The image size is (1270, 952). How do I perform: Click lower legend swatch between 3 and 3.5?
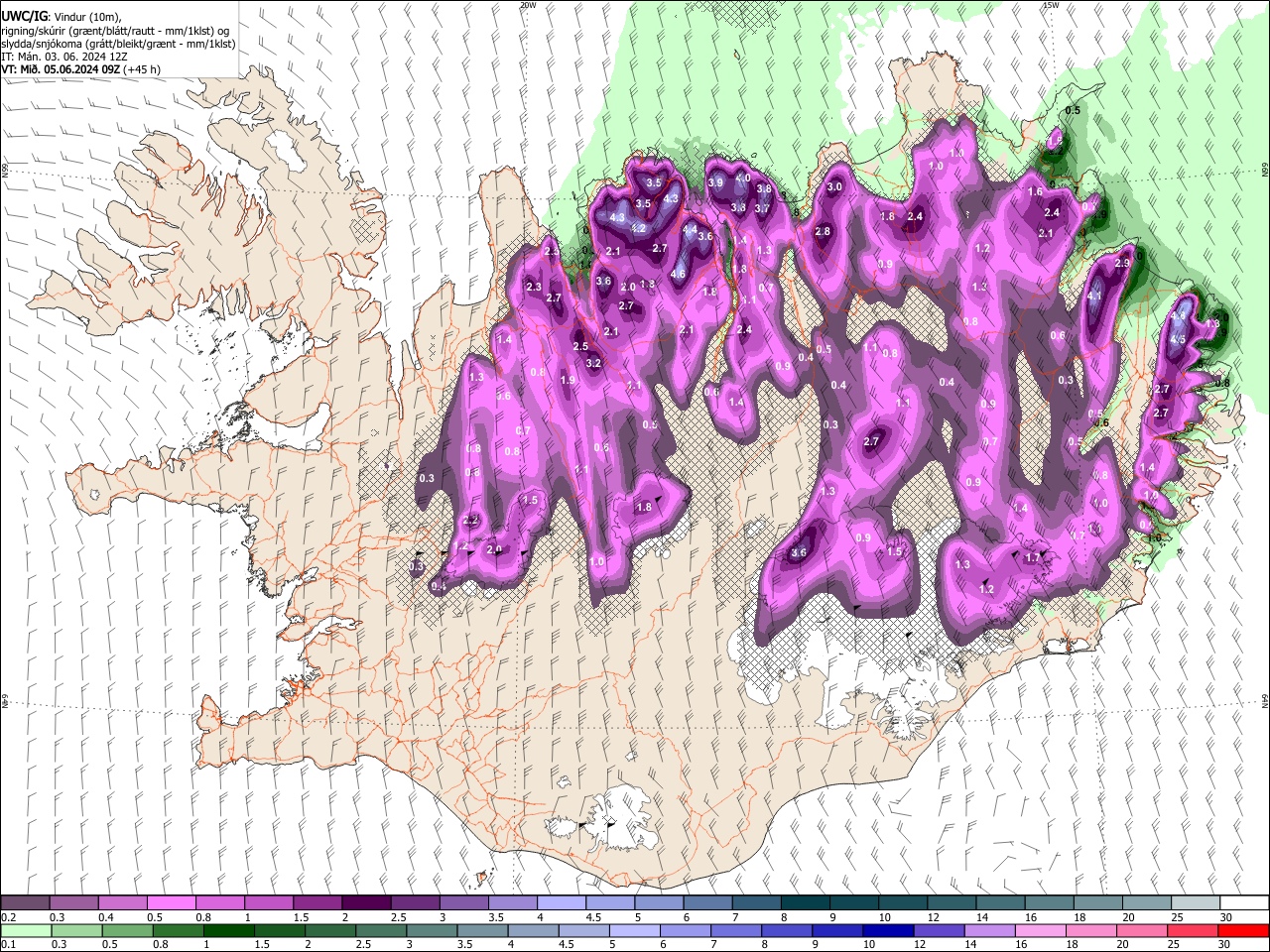(x=432, y=930)
